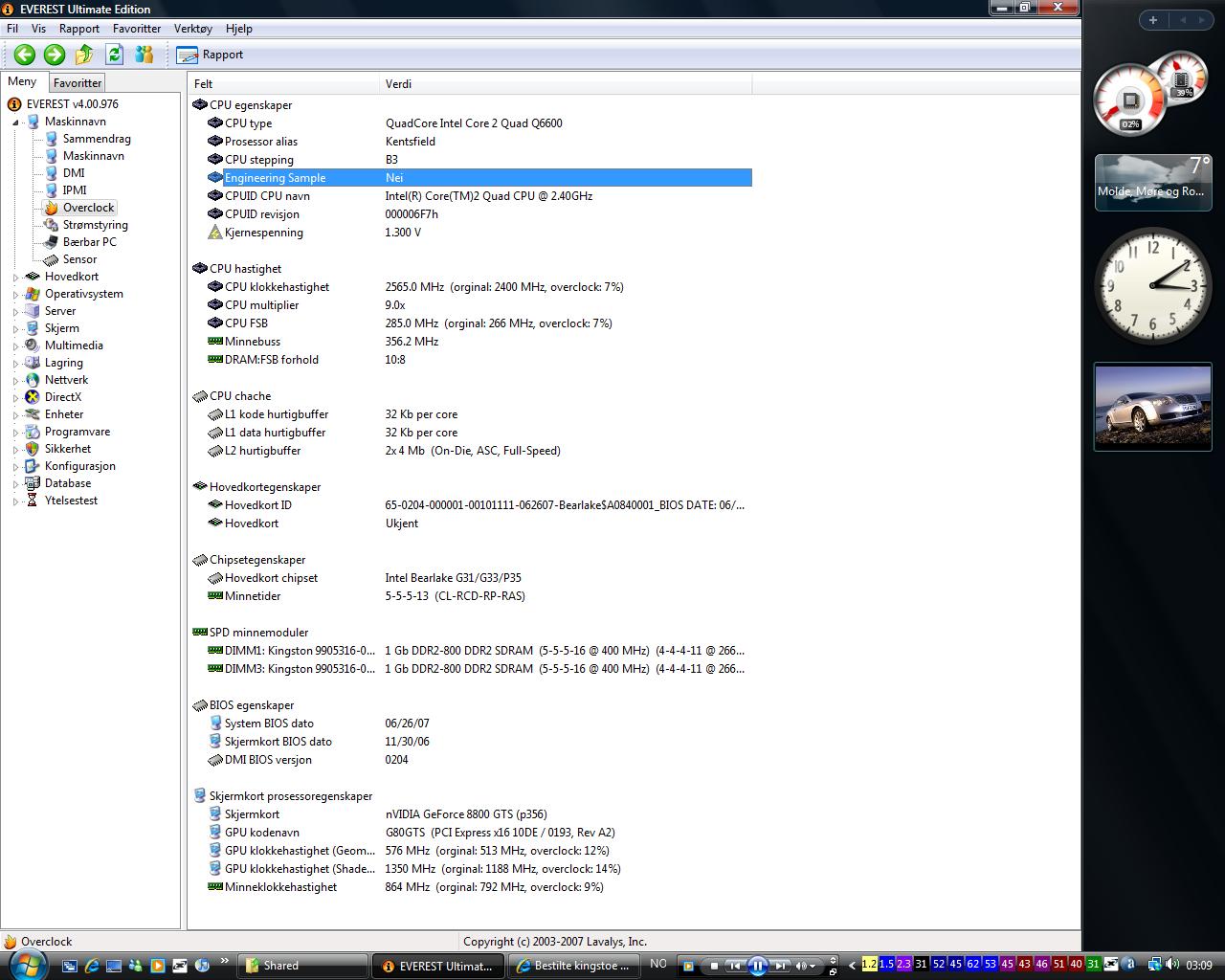Screen dimensions: 1225x980
Task: Click the Minnebuss memory icon
Action: 215,342
